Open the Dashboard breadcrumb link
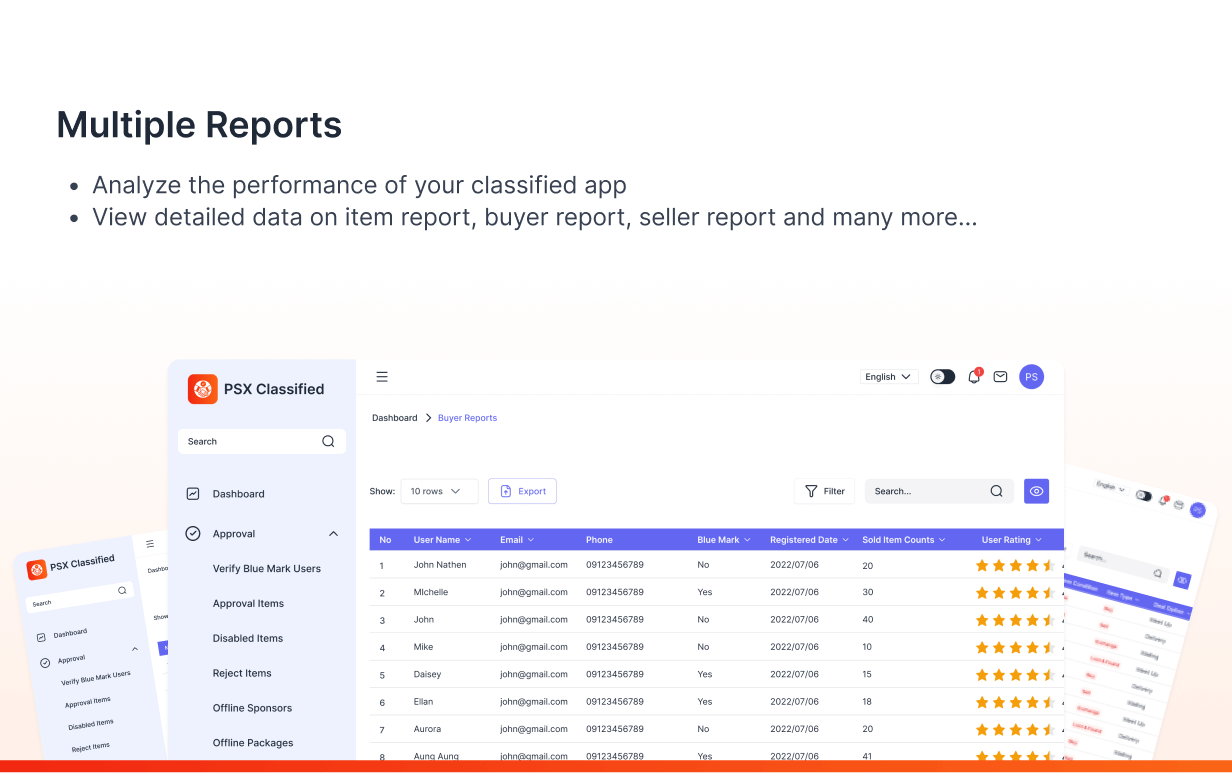This screenshot has width=1232, height=773. coord(394,417)
